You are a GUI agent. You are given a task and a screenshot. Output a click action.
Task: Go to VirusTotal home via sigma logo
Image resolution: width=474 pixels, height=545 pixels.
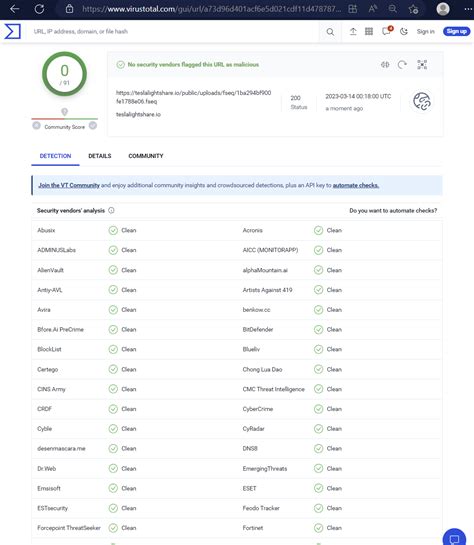pos(13,31)
